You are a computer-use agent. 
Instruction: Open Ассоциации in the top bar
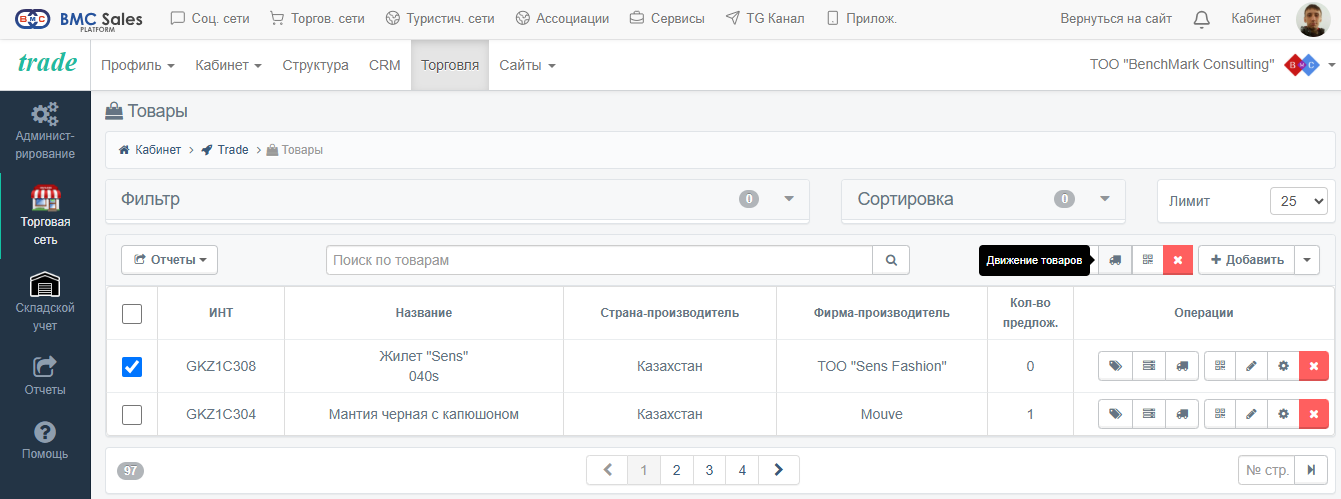point(562,18)
